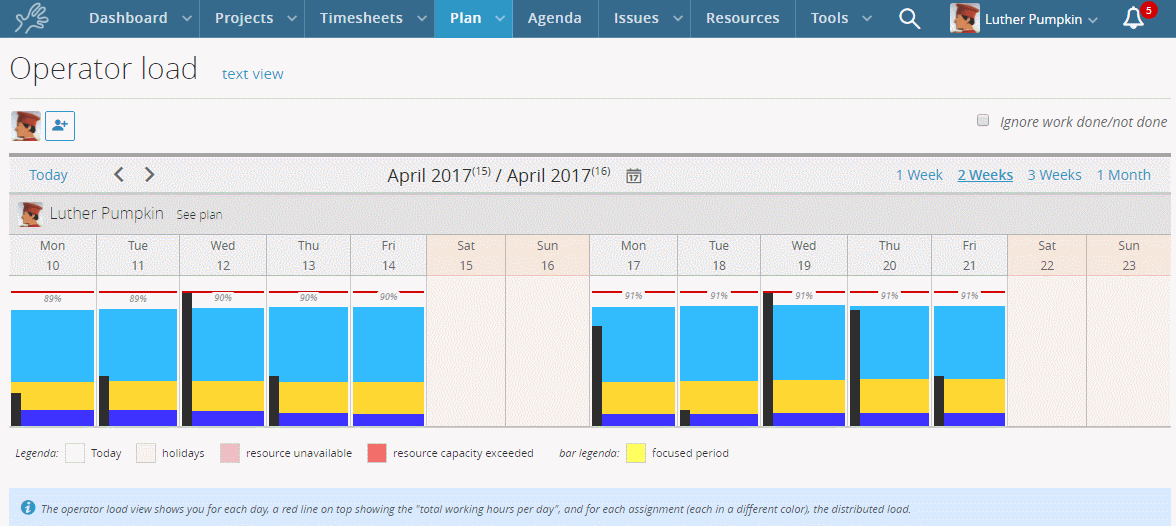Click the yellow focused period swatch
Viewport: 1176px width, 526px height.
click(636, 453)
